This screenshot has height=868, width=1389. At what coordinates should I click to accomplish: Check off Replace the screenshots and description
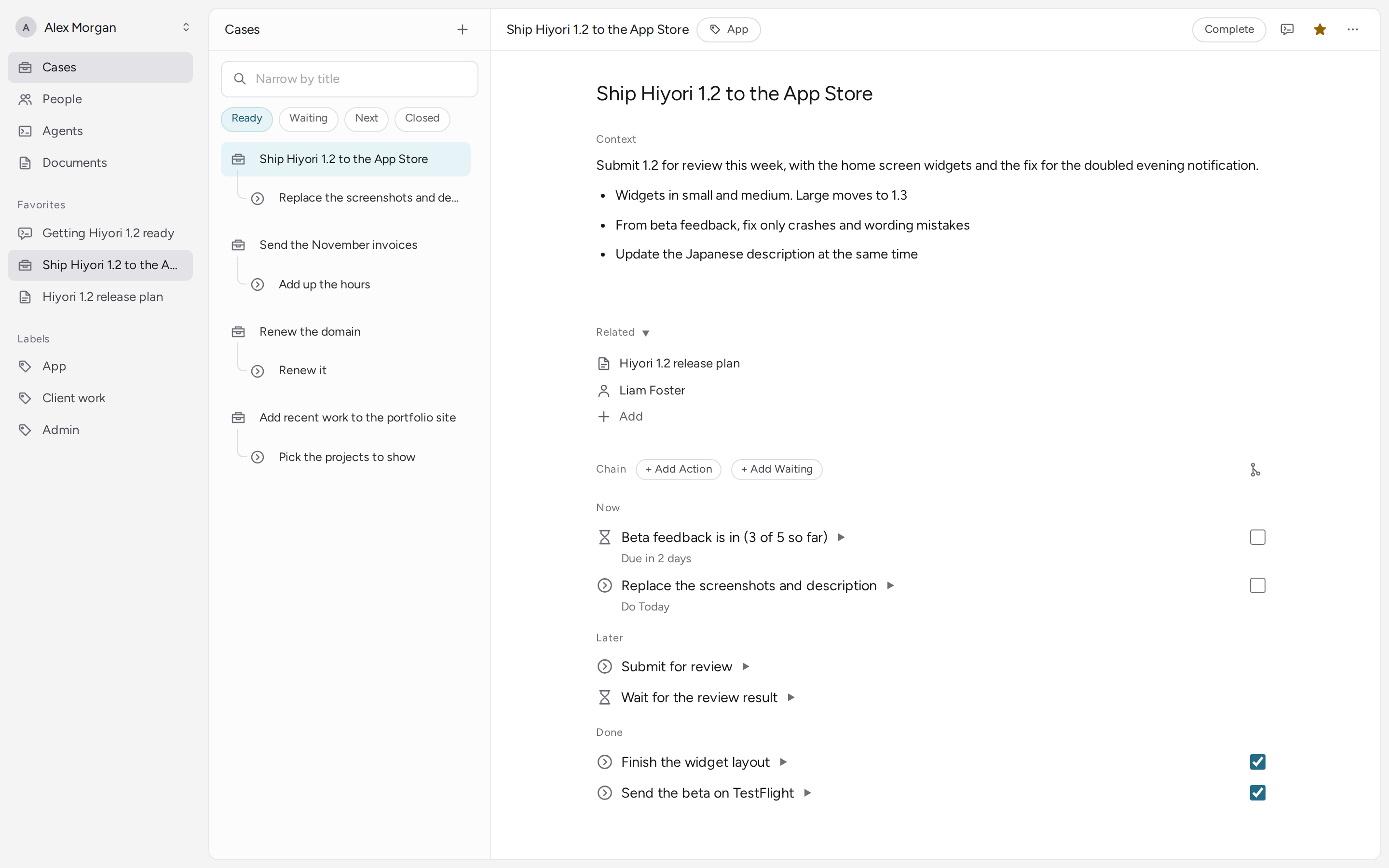tap(1257, 585)
